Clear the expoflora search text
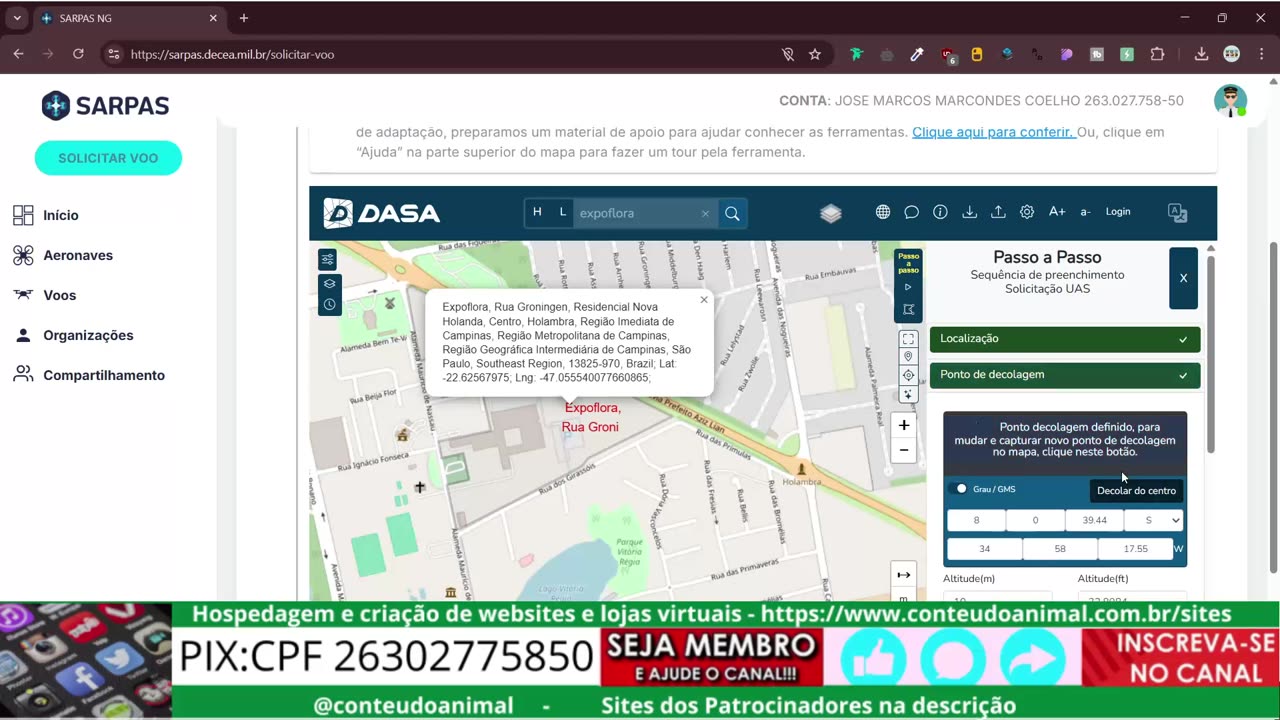This screenshot has height=720, width=1280. (x=705, y=213)
